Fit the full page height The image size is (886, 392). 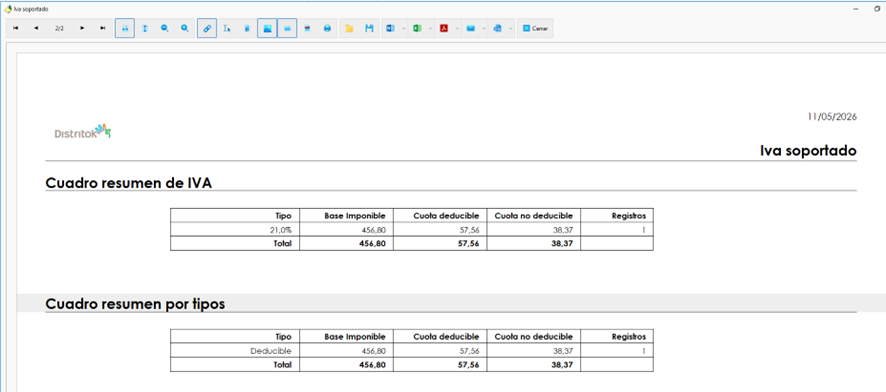pyautogui.click(x=145, y=28)
